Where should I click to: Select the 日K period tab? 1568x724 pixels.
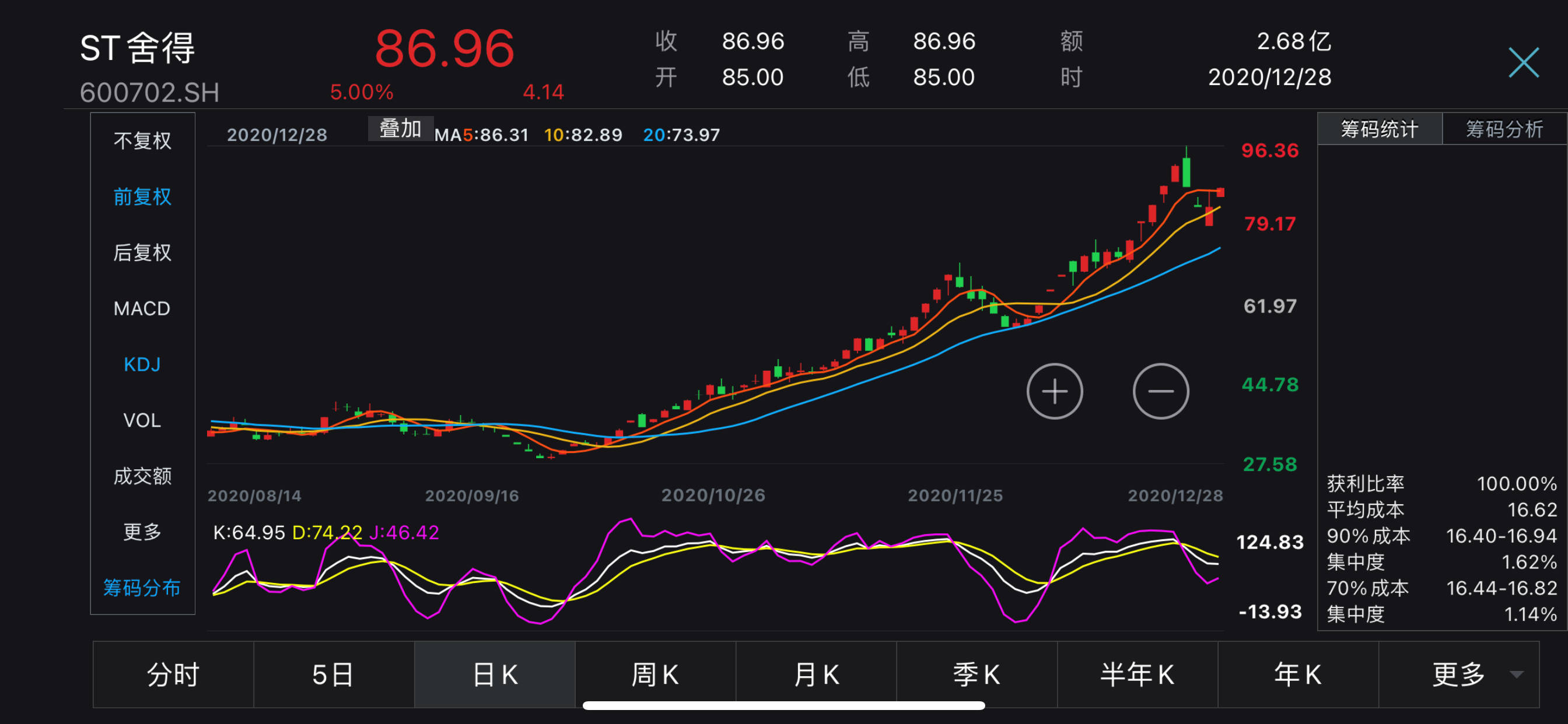tap(494, 674)
